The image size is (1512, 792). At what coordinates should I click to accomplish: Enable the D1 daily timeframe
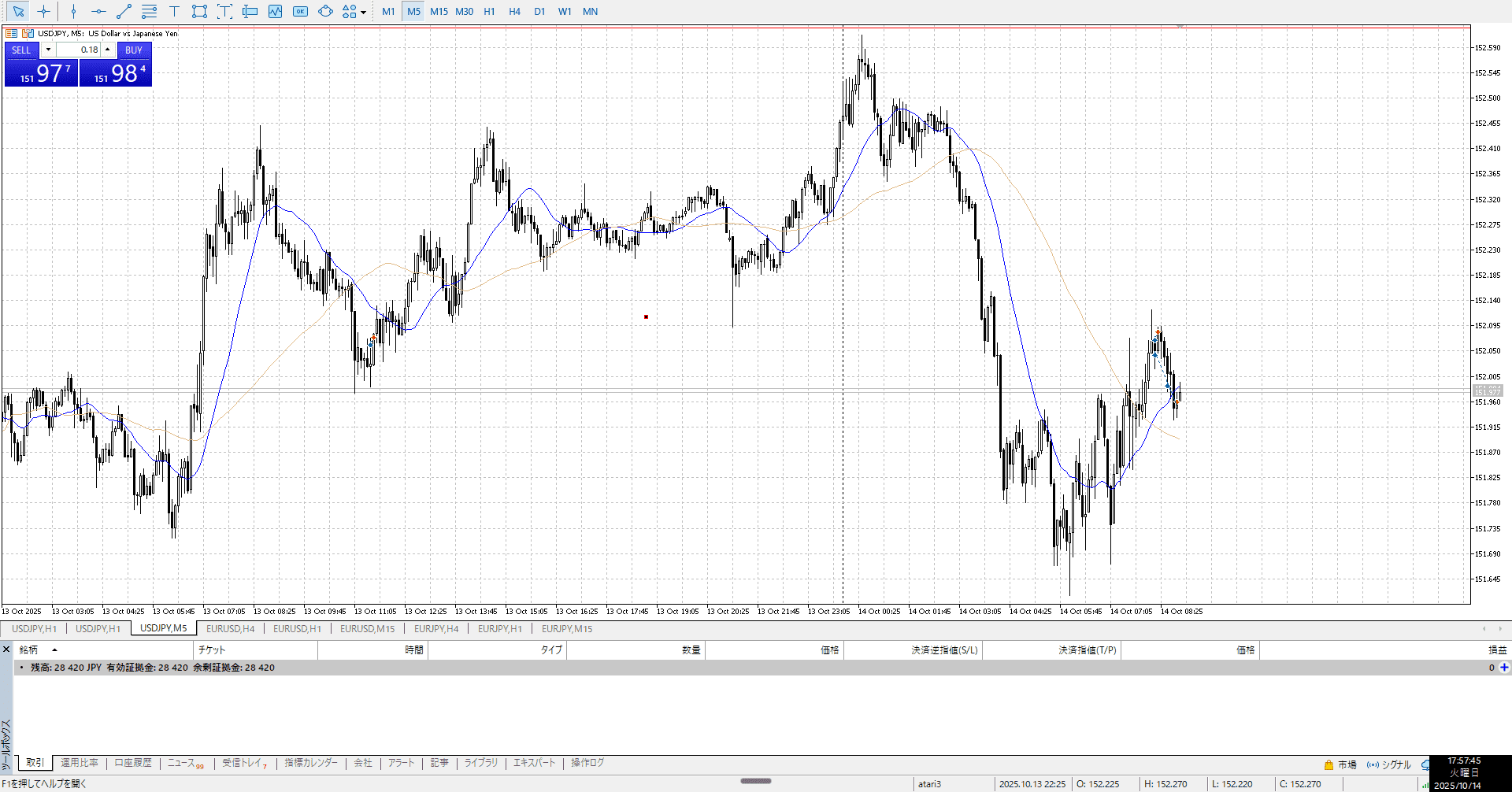[x=539, y=11]
